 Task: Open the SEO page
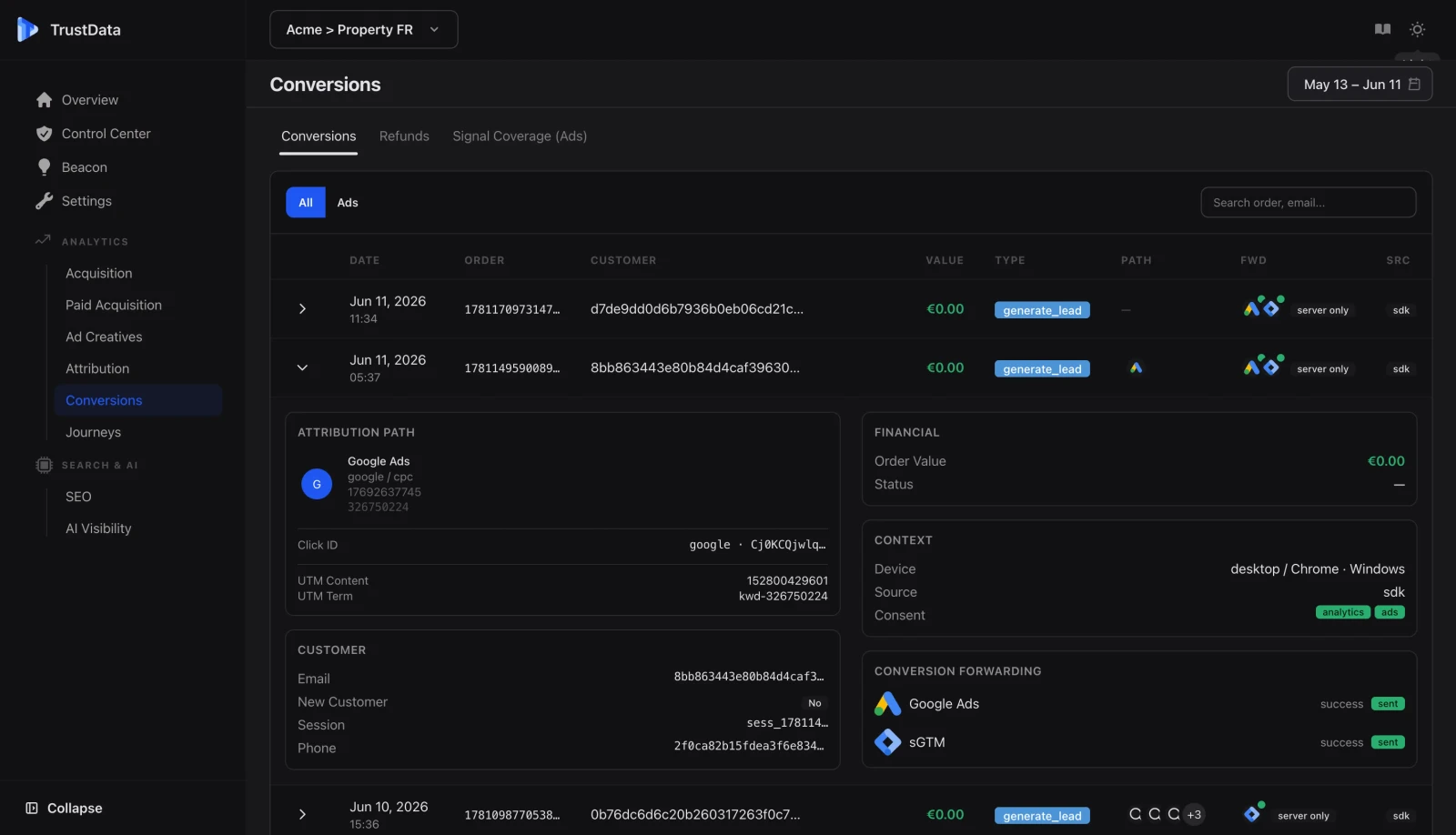[78, 498]
